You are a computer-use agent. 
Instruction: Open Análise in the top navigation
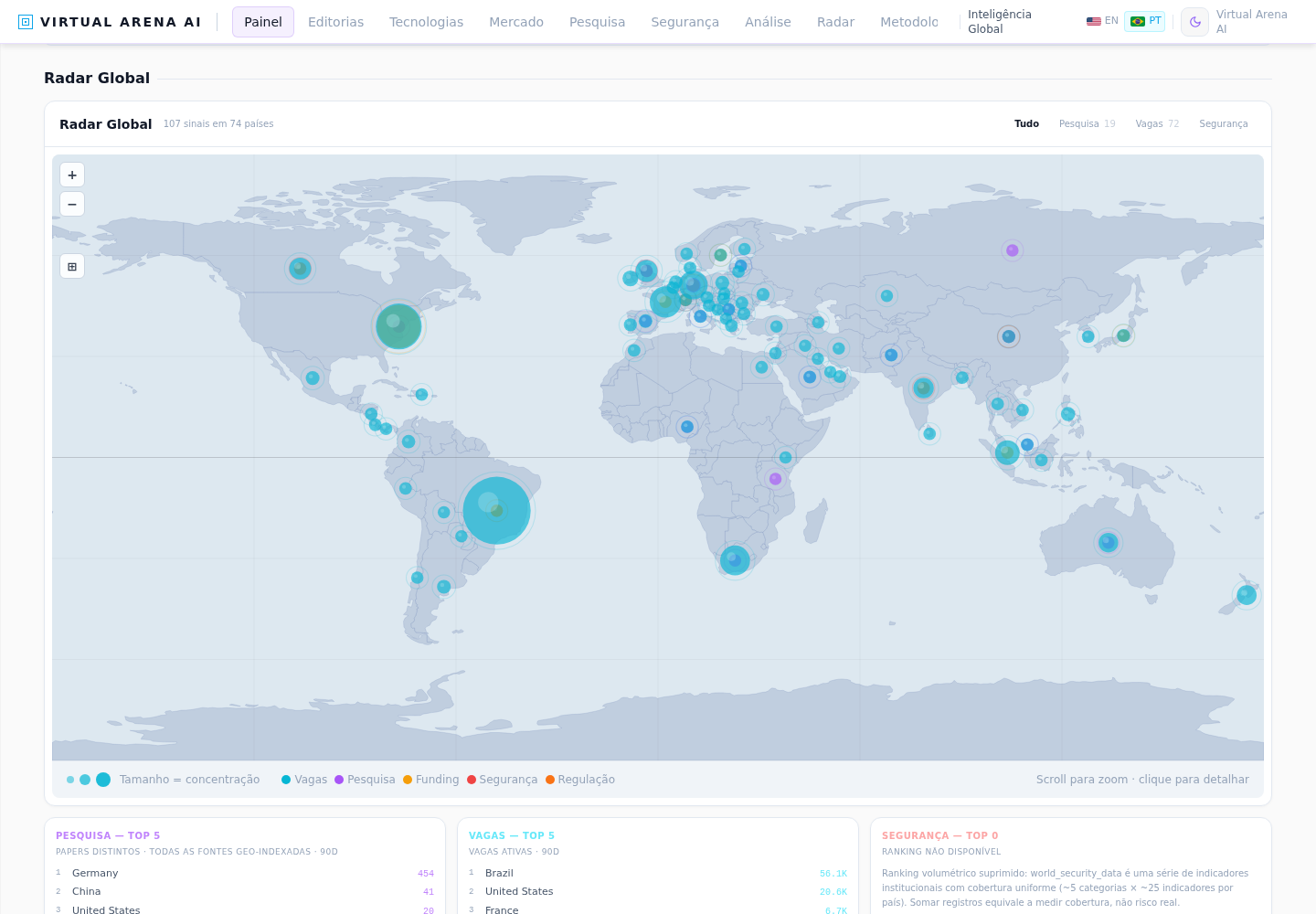pos(768,22)
